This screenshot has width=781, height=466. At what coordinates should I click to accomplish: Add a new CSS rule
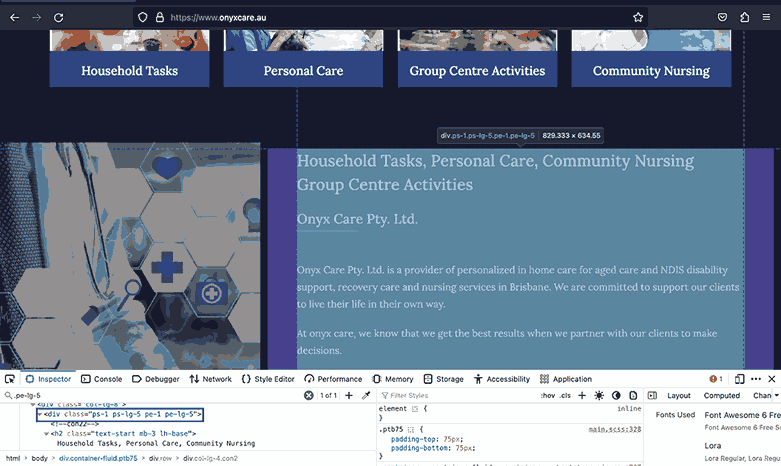tap(582, 395)
